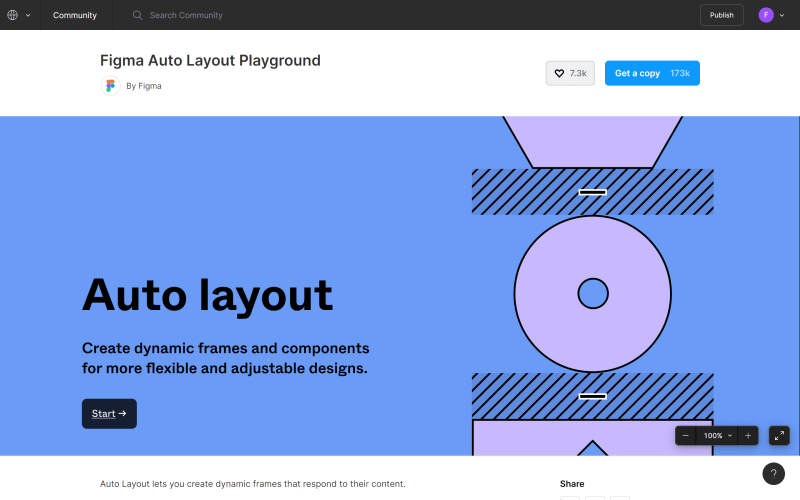Like the file with heart 7.3k button
Viewport: 800px width, 500px height.
point(570,73)
